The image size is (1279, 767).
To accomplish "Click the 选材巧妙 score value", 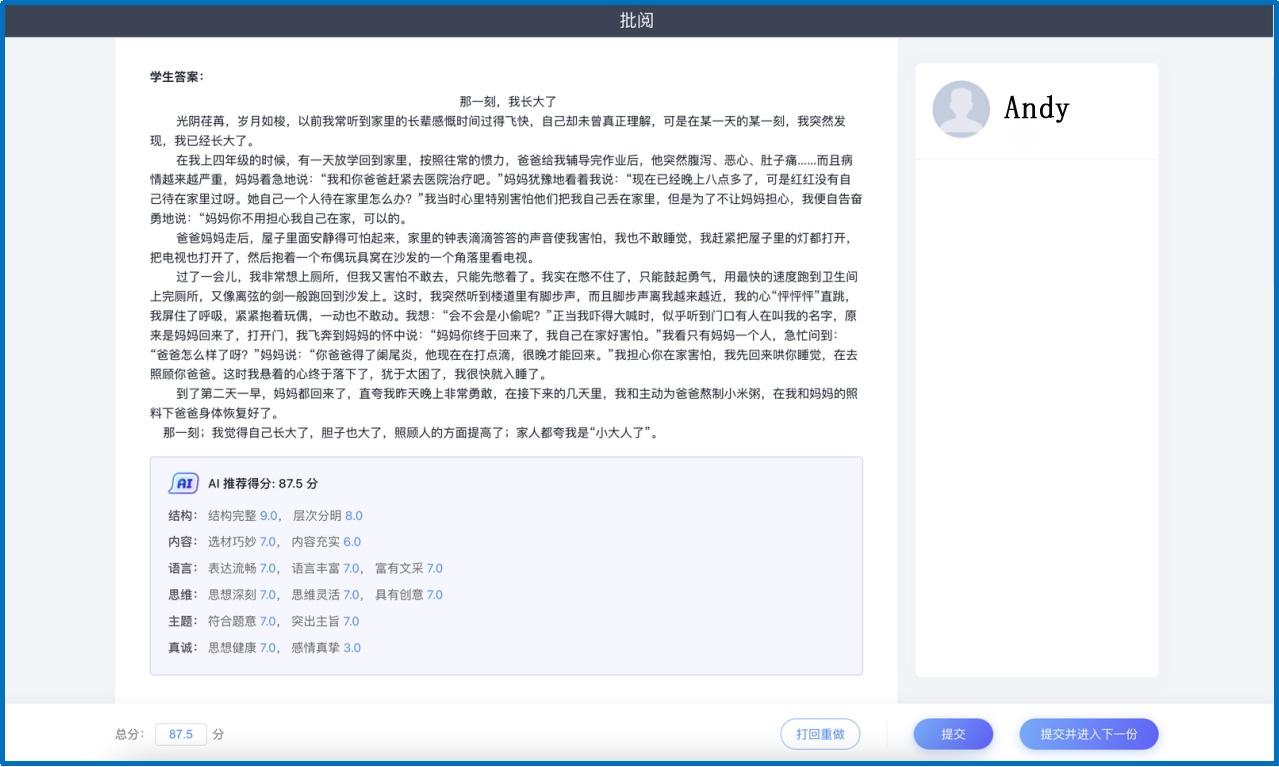I will point(268,542).
